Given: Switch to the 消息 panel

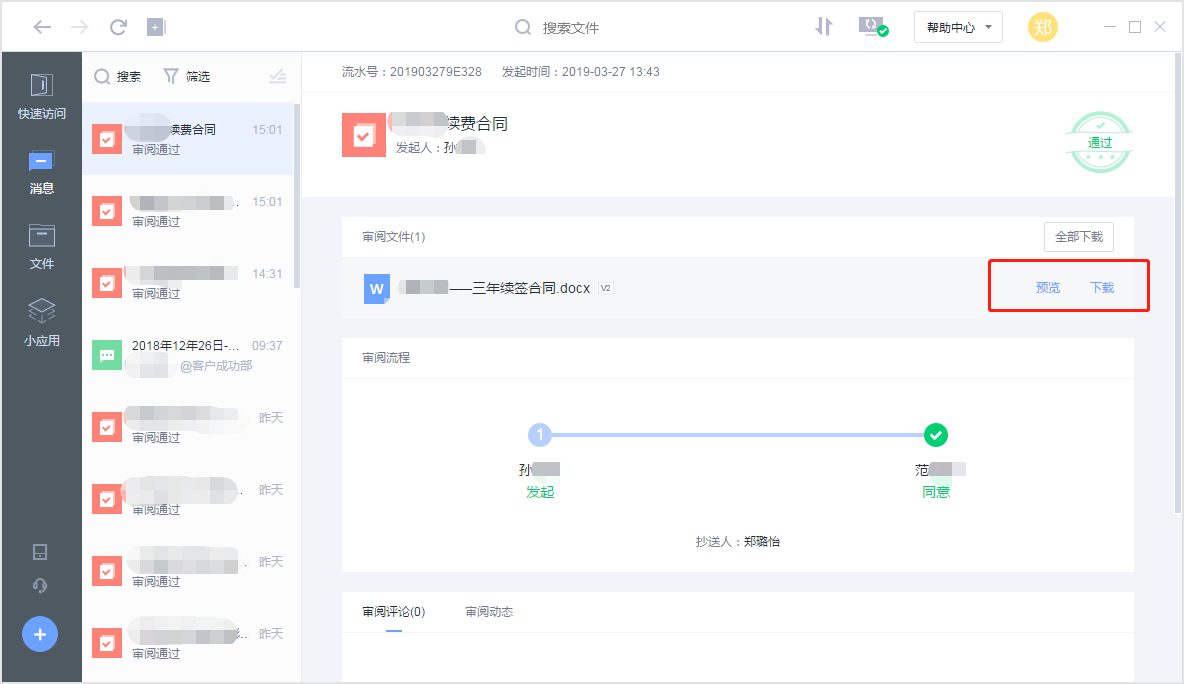Looking at the screenshot, I should pyautogui.click(x=41, y=172).
